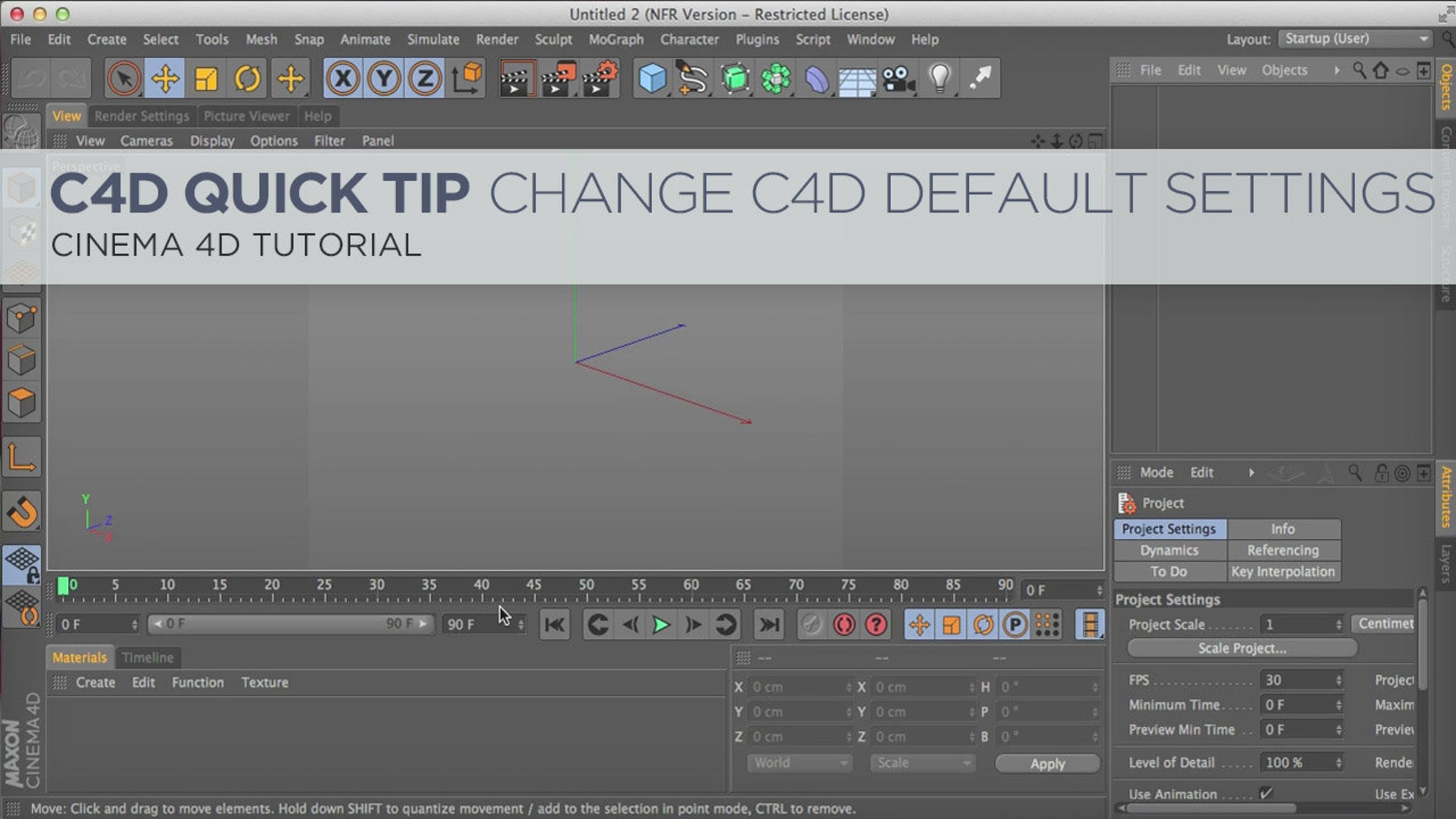
Task: Open the Timeline tab
Action: [x=147, y=657]
